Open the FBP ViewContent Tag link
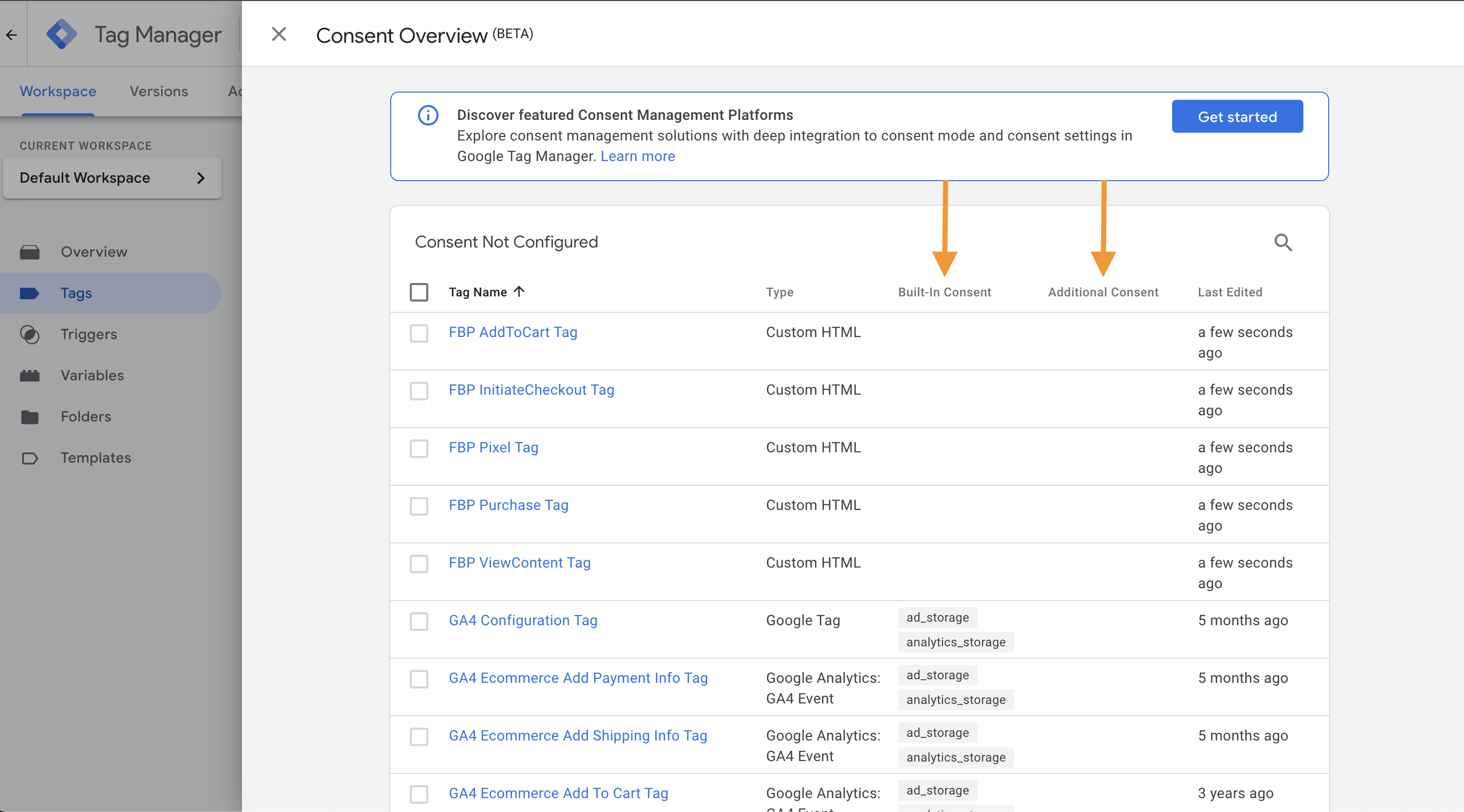The image size is (1464, 812). click(x=519, y=562)
